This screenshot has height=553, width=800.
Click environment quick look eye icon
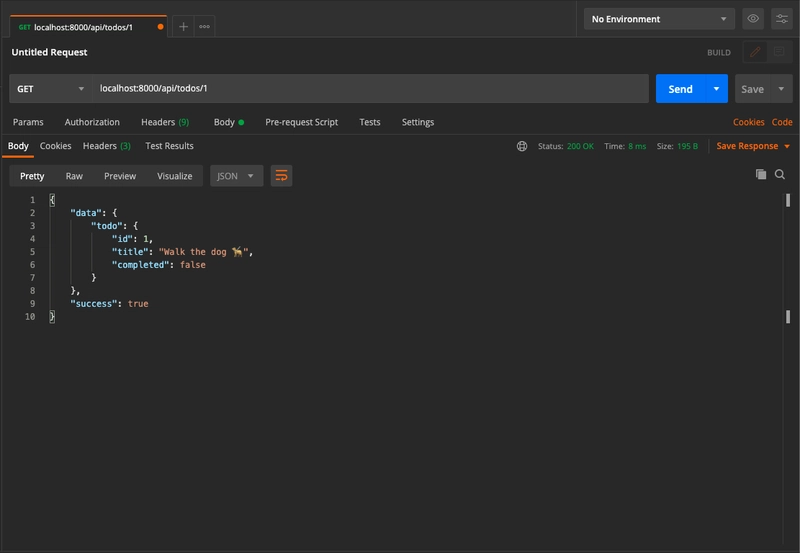(753, 19)
